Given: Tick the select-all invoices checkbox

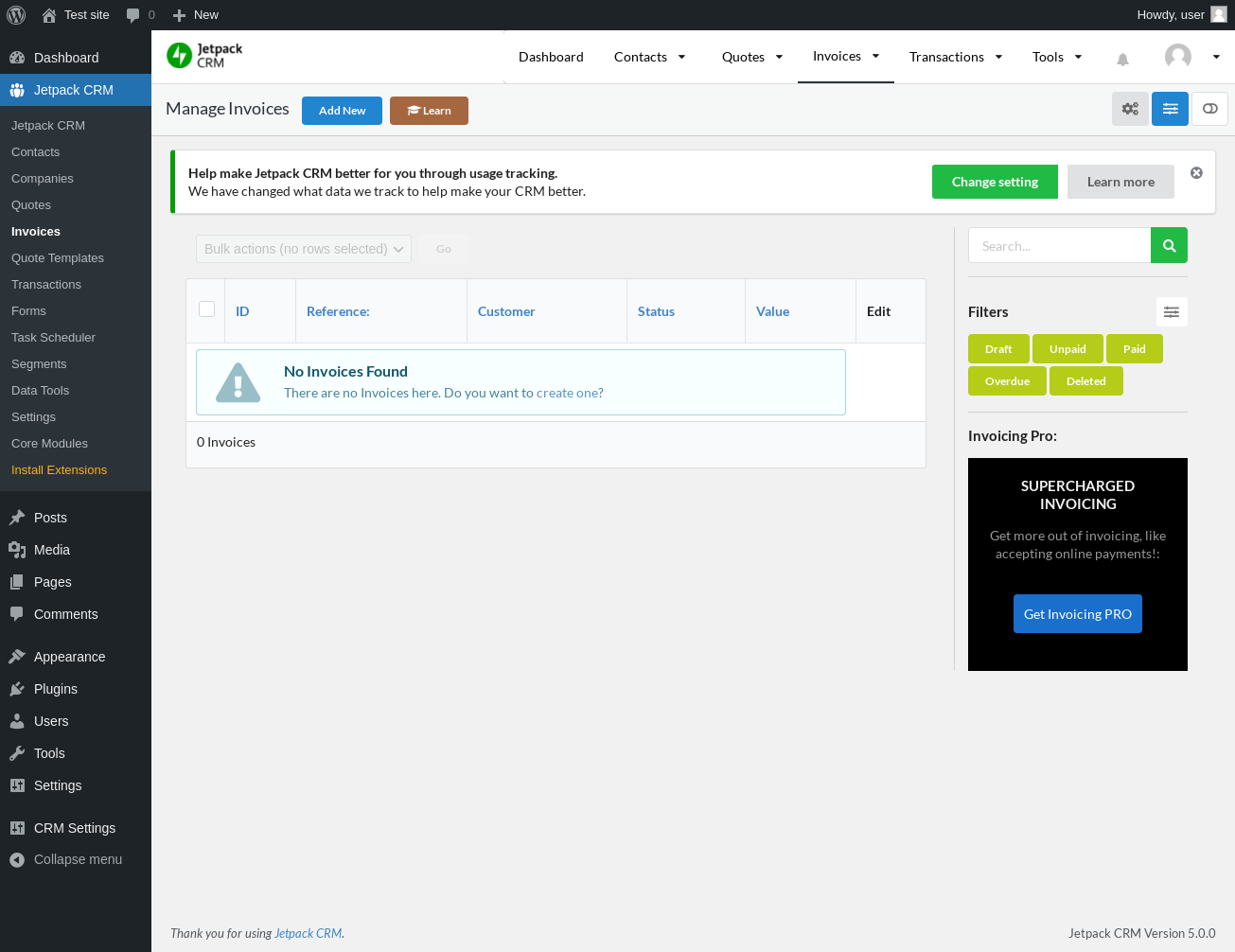Looking at the screenshot, I should coord(207,309).
